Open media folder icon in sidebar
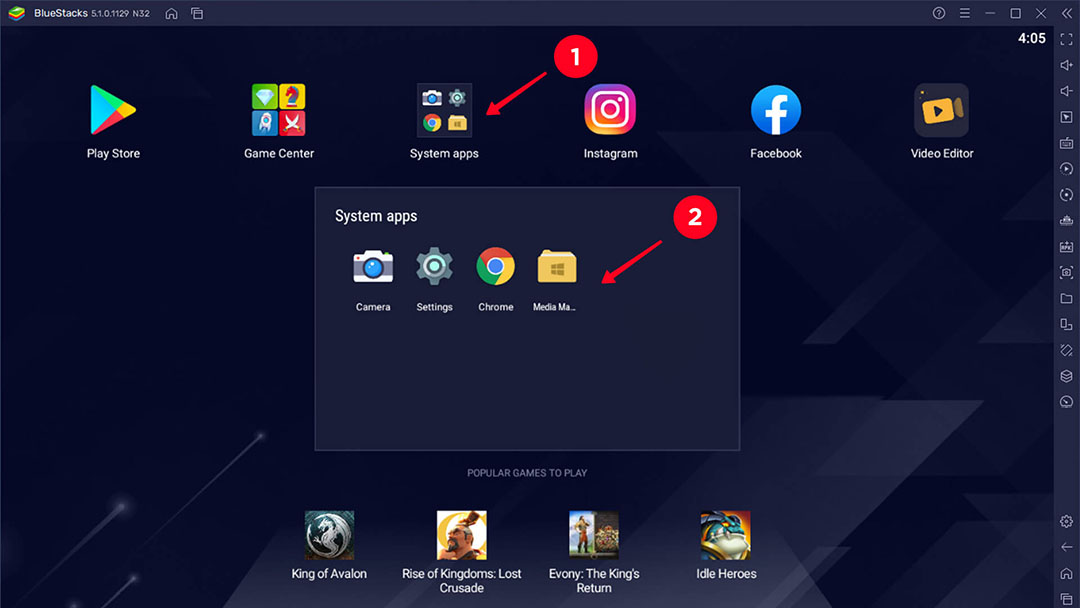Screen dimensions: 1080x608 (1066, 298)
